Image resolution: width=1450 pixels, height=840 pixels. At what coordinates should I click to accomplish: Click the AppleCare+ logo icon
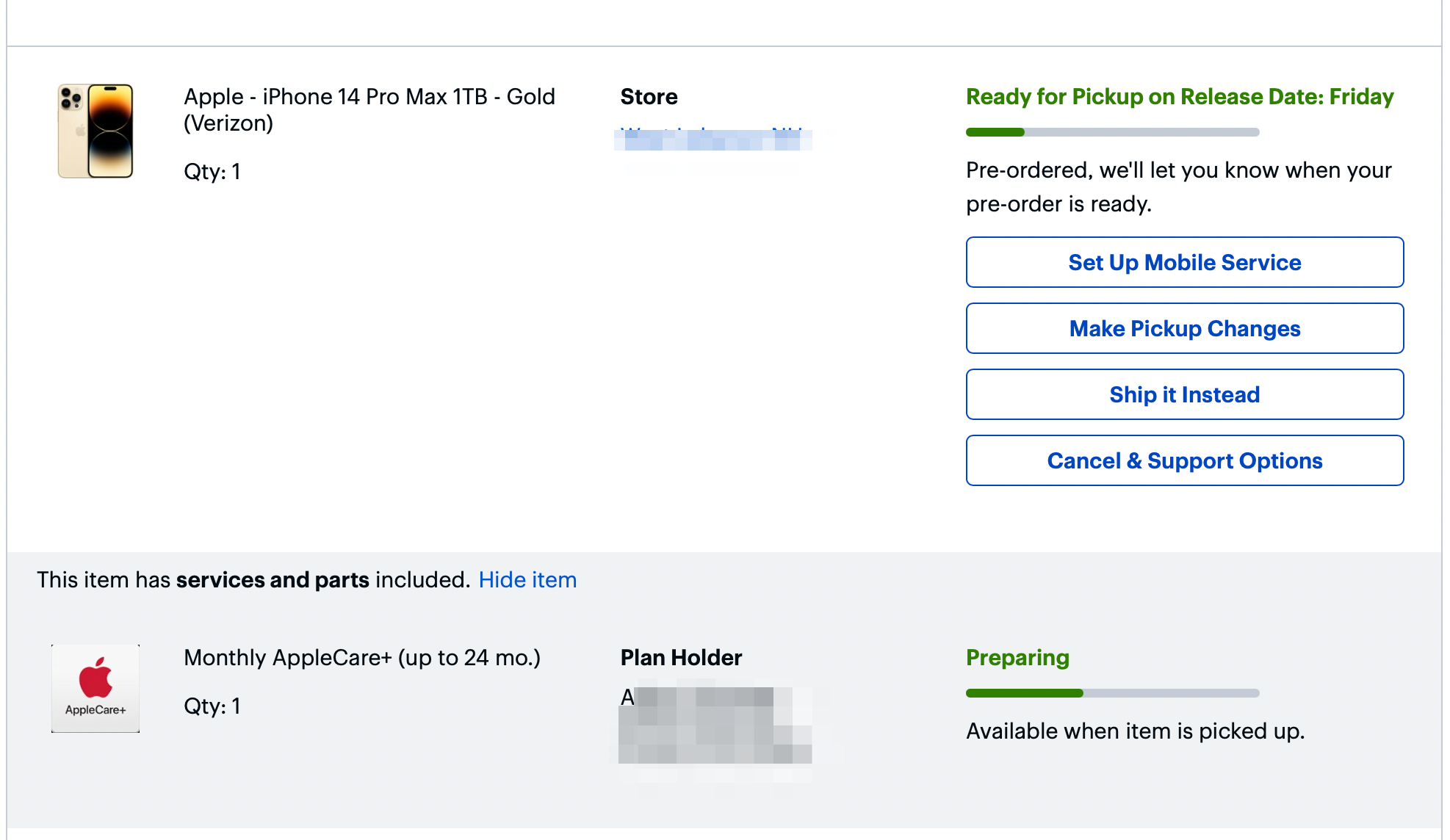(95, 688)
